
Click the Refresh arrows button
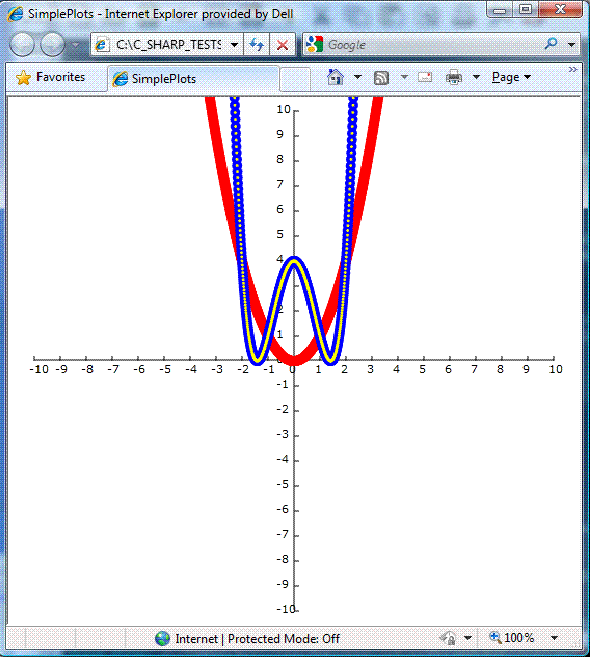click(256, 44)
